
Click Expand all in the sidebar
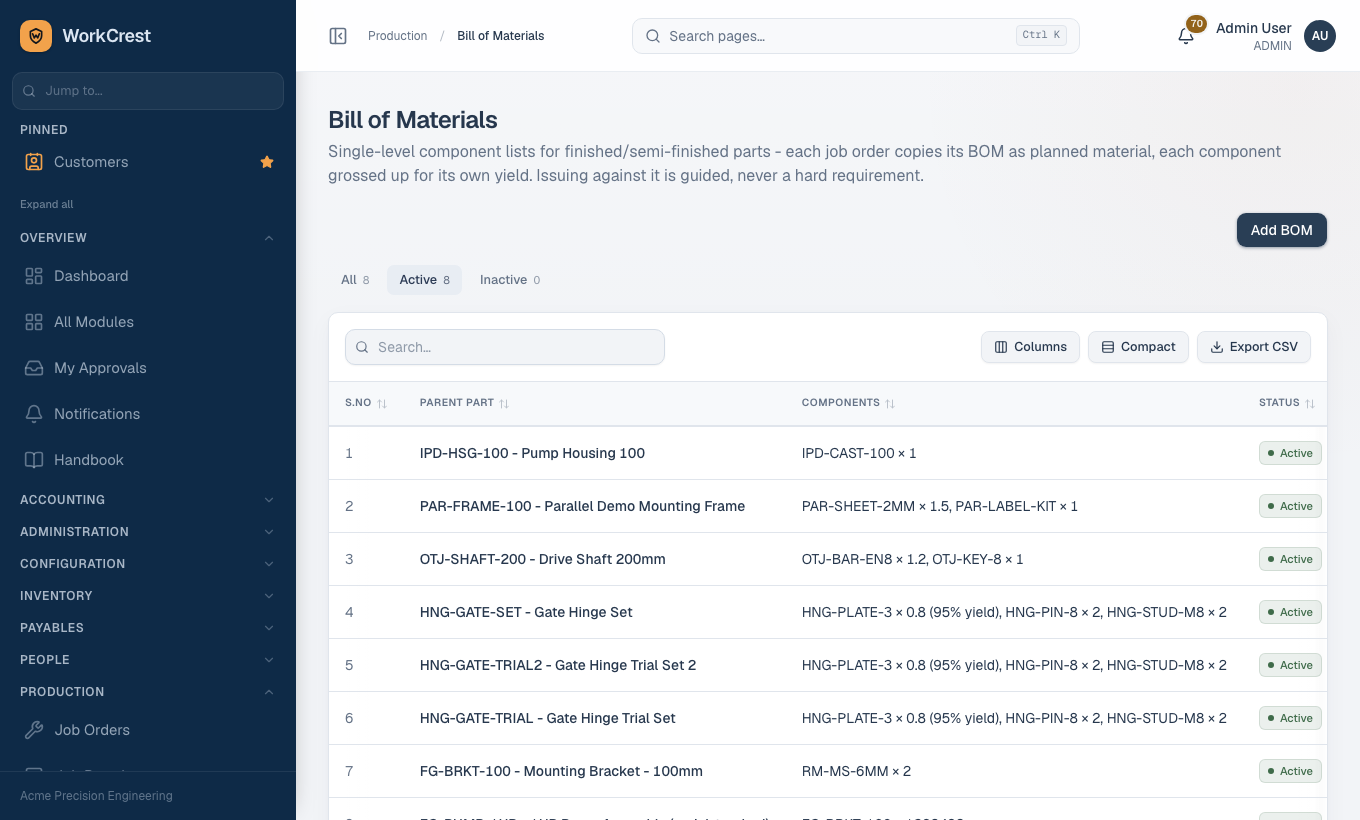(x=47, y=204)
